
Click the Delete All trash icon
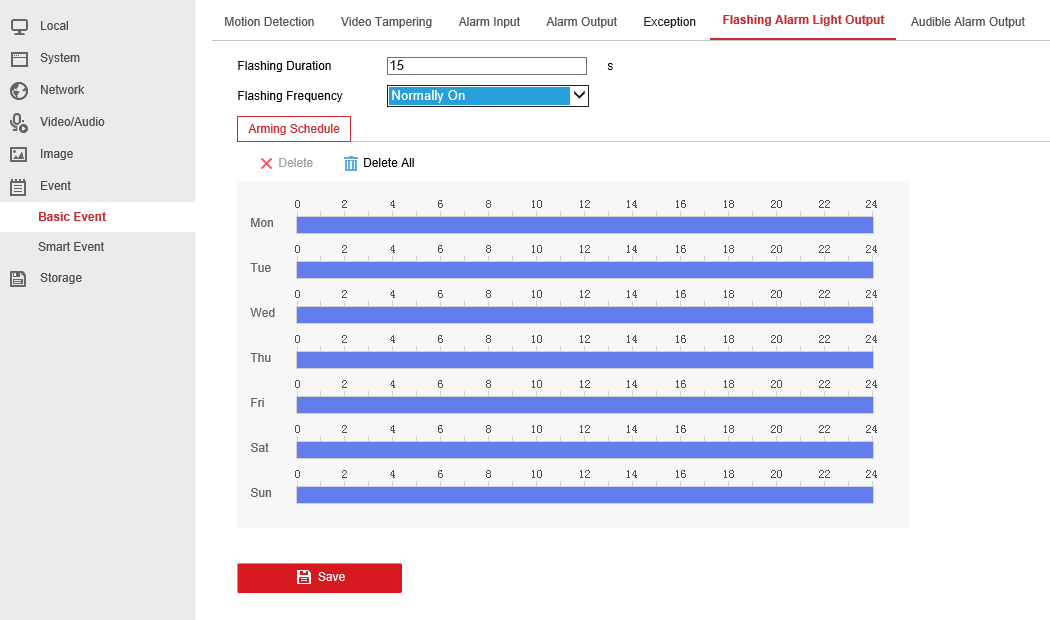350,163
